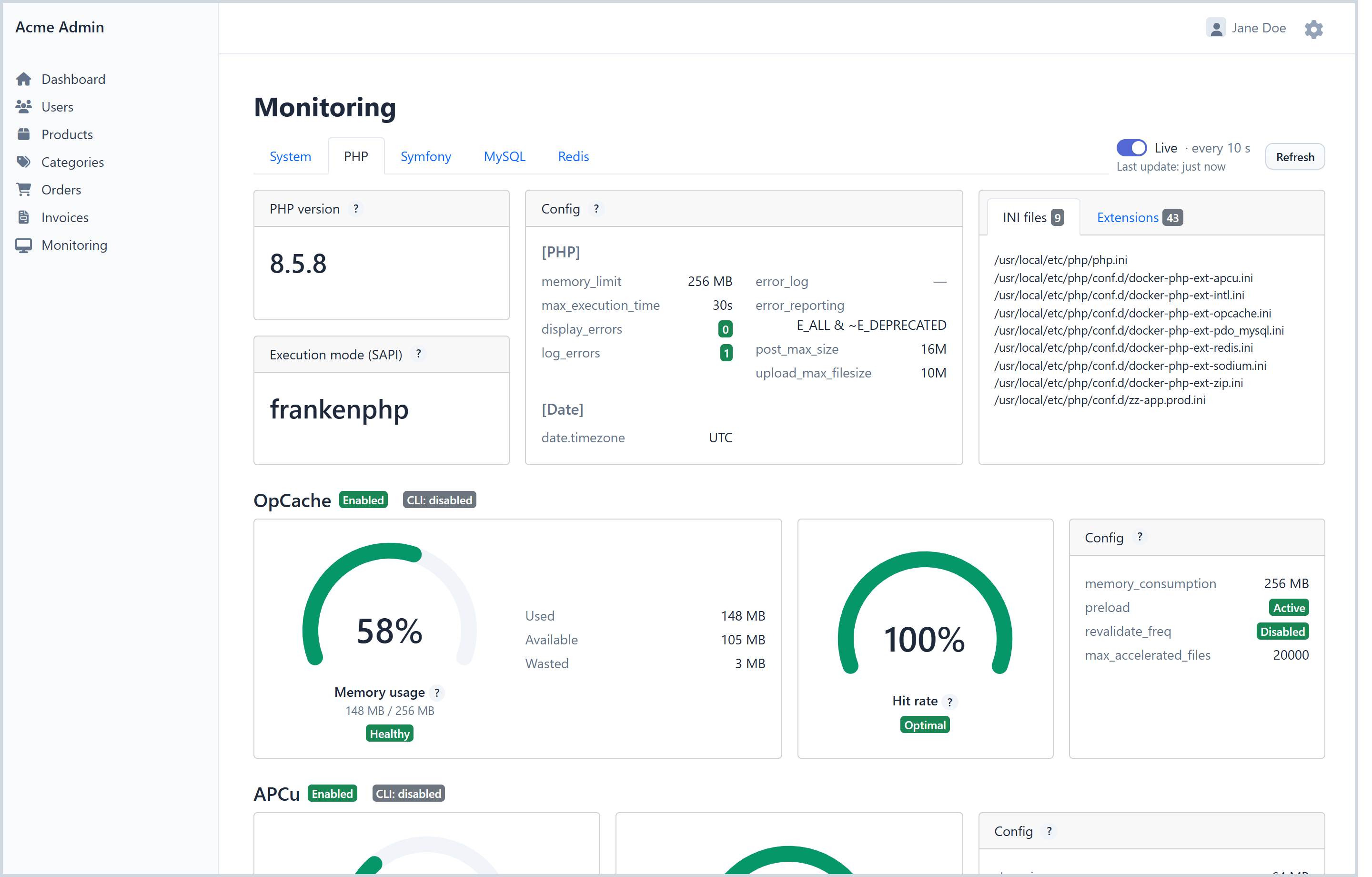Image resolution: width=1372 pixels, height=877 pixels.
Task: Click the Products box icon
Action: [x=23, y=134]
